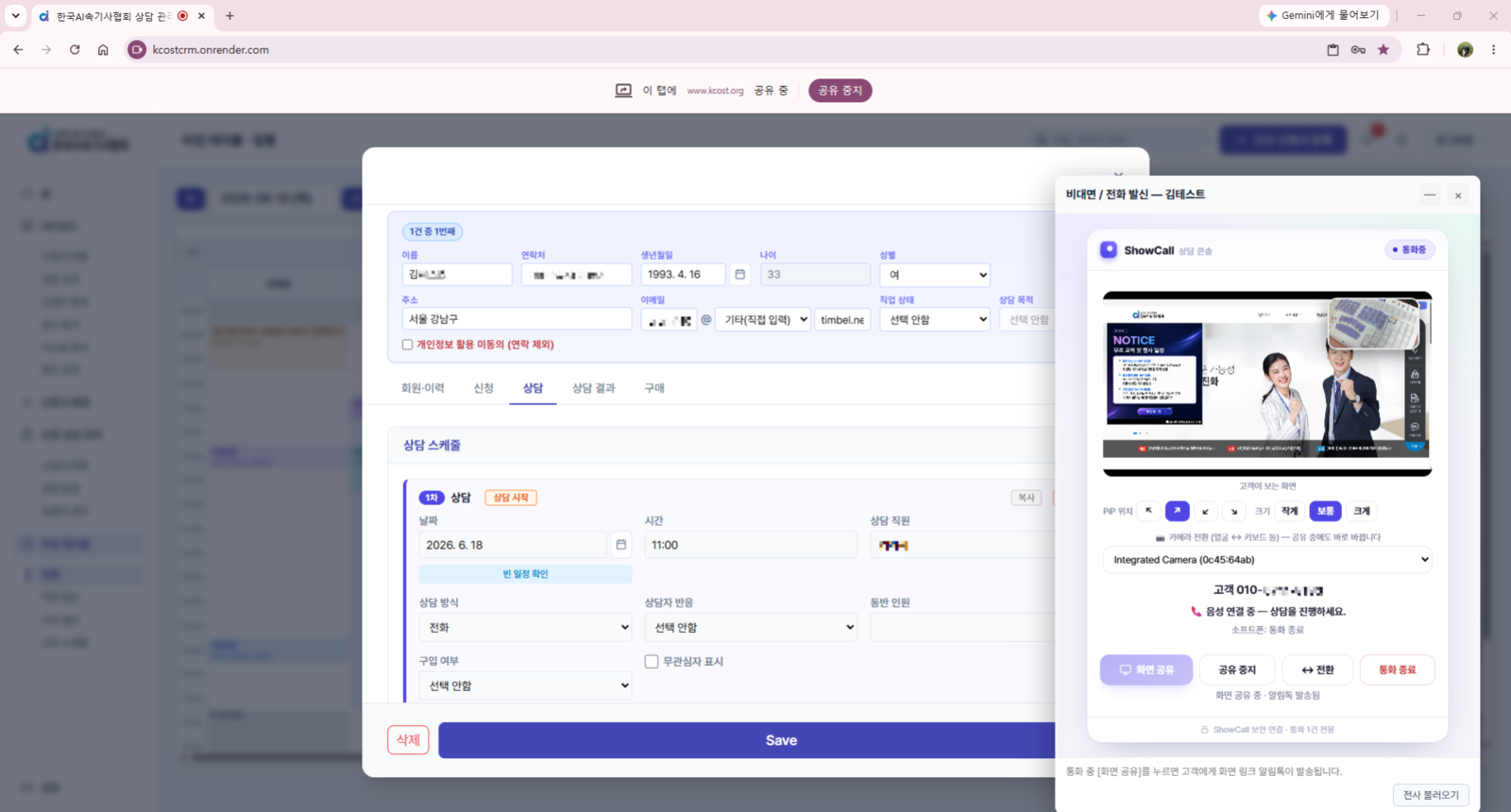
Task: Open 직업 상태 dropdown
Action: pyautogui.click(x=935, y=320)
